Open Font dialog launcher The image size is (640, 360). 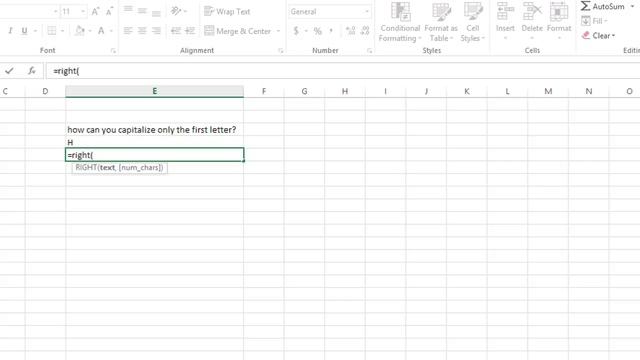coord(113,51)
